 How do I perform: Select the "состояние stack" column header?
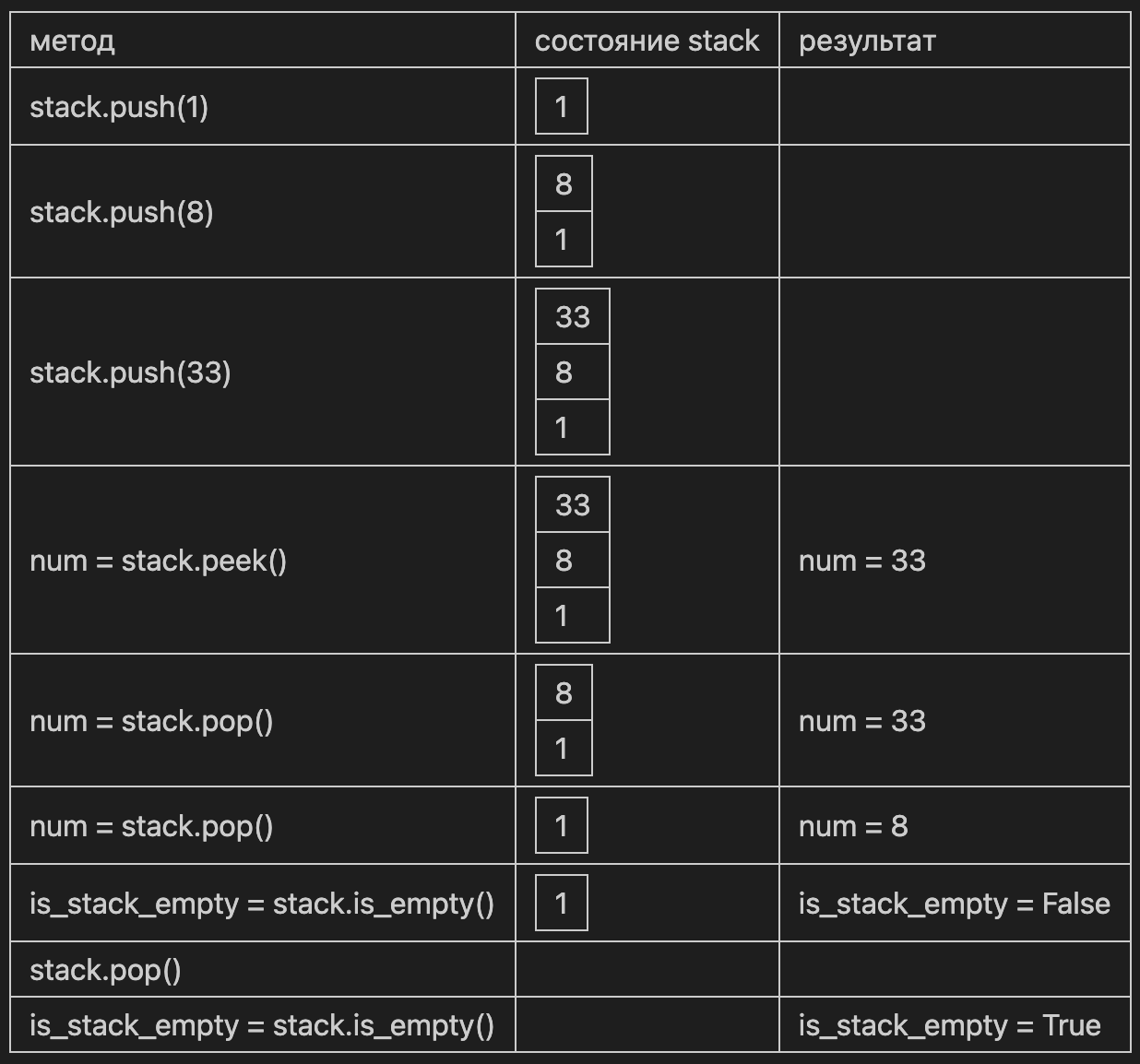click(x=647, y=41)
